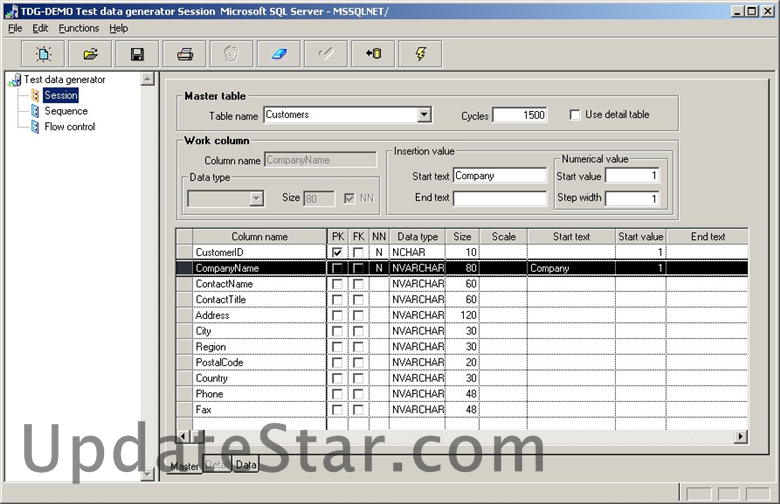Toggle the PK checkbox for Phone
The image size is (780, 504).
click(337, 394)
